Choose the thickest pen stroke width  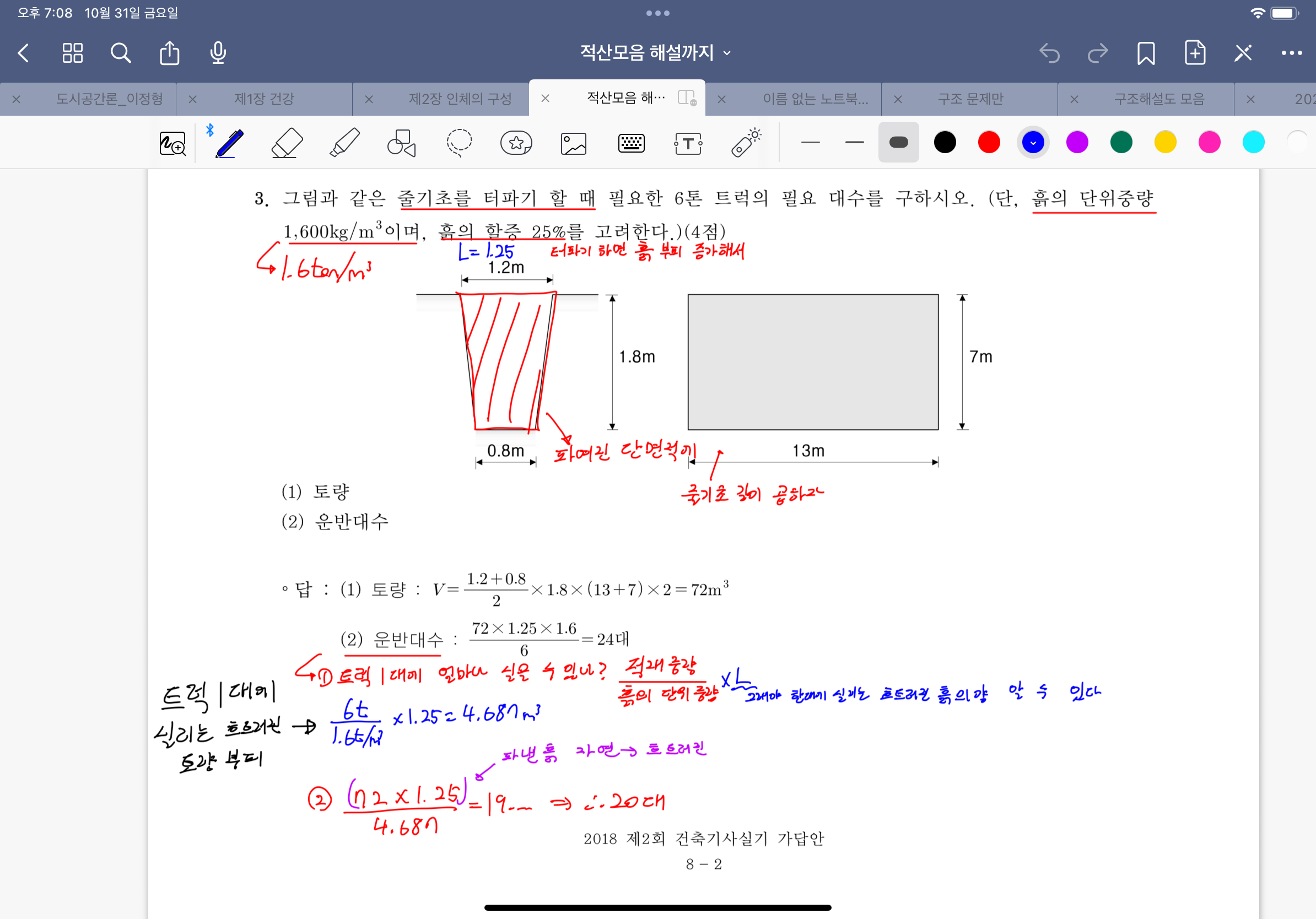click(898, 142)
